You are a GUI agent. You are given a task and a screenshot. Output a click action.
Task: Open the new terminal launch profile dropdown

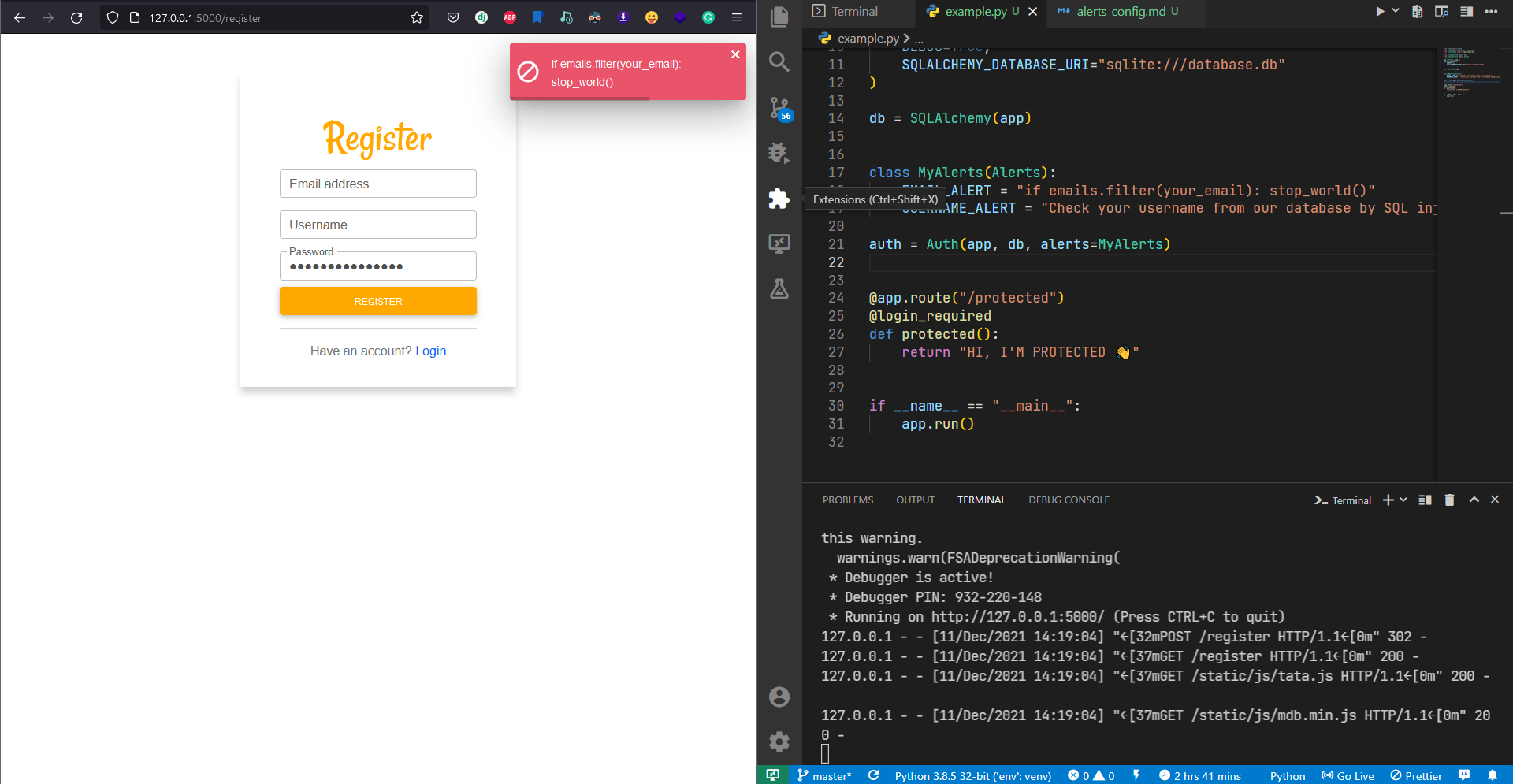[x=1403, y=500]
